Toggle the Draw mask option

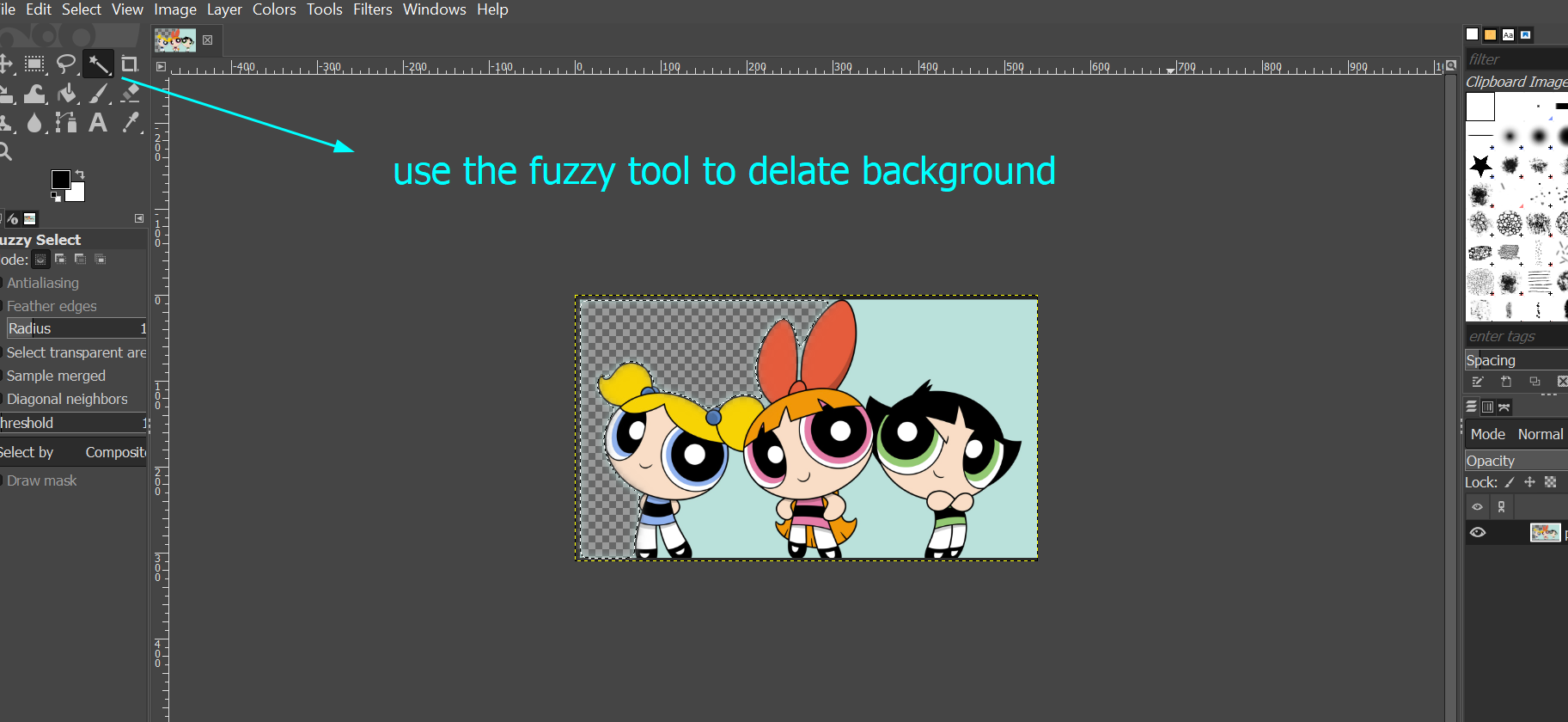[40, 480]
